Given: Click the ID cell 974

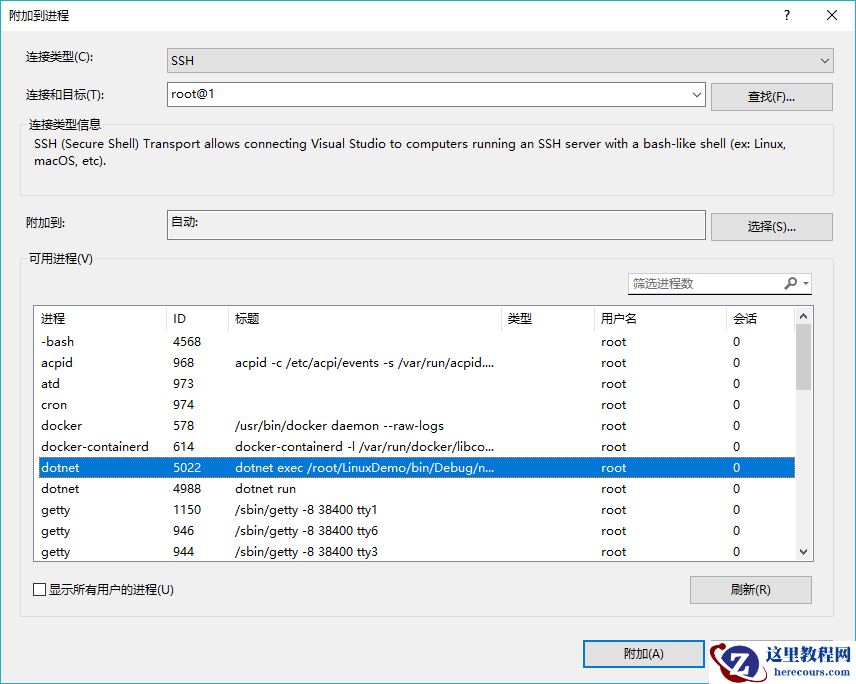Looking at the screenshot, I should (183, 405).
